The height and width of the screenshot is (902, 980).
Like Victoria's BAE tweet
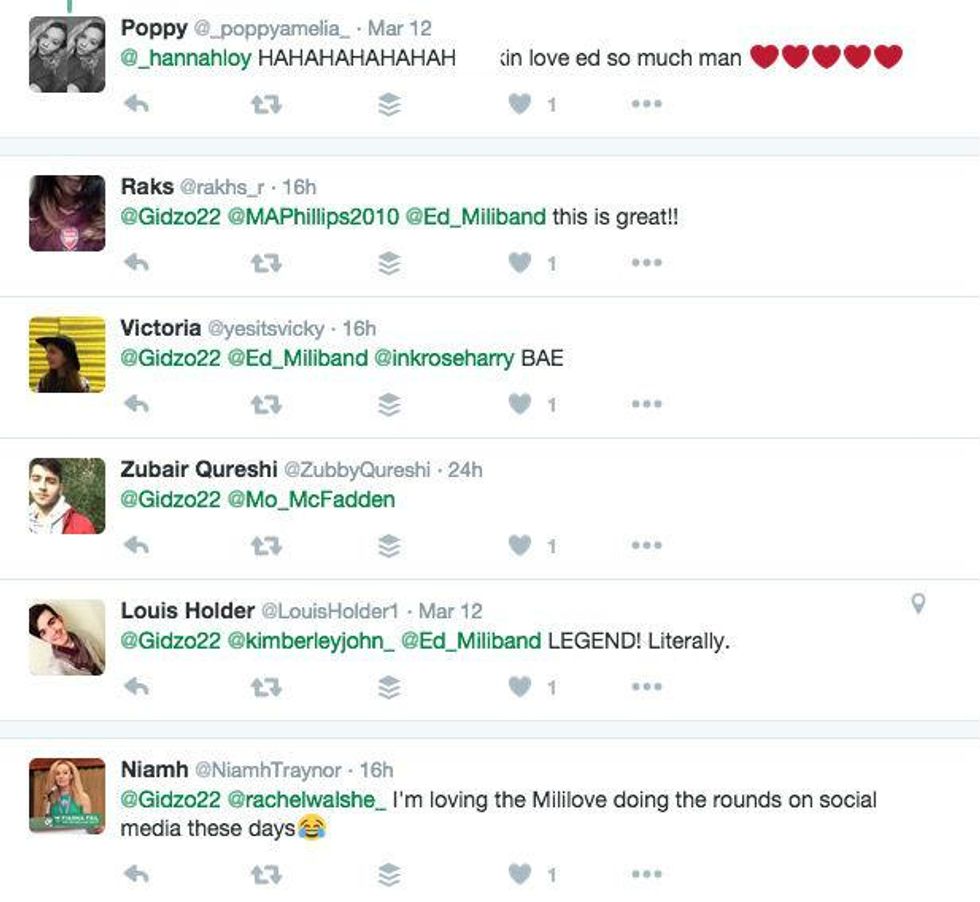519,404
